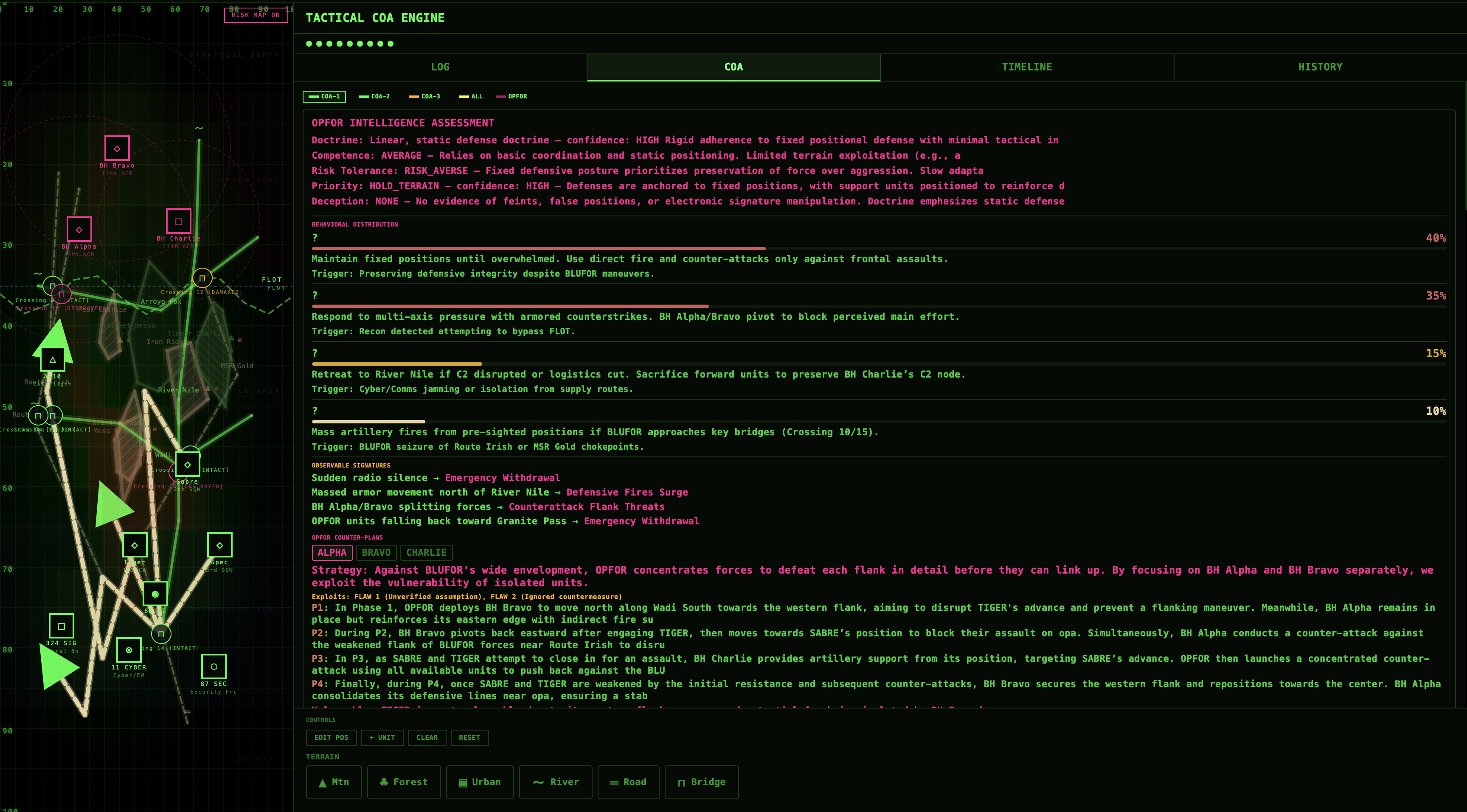The image size is (1467, 812).
Task: Click the Crossing 14 INTACT marker on the map
Action: pyautogui.click(x=161, y=633)
